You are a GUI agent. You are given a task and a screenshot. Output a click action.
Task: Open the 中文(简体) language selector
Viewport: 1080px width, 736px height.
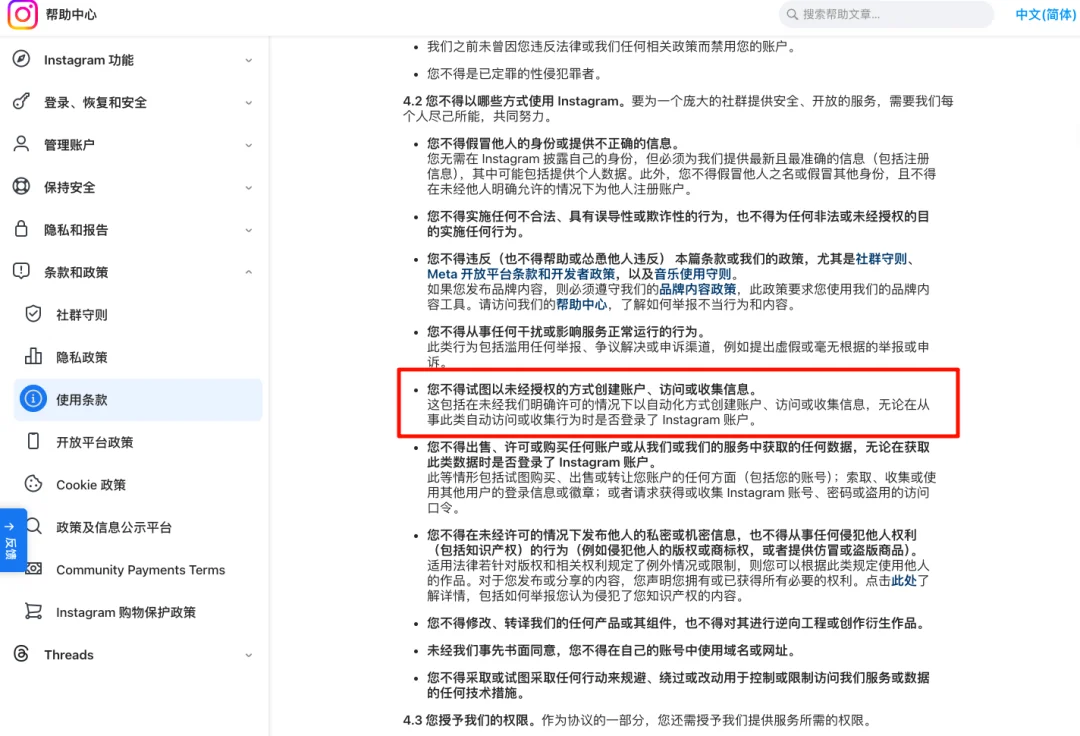tap(1044, 14)
